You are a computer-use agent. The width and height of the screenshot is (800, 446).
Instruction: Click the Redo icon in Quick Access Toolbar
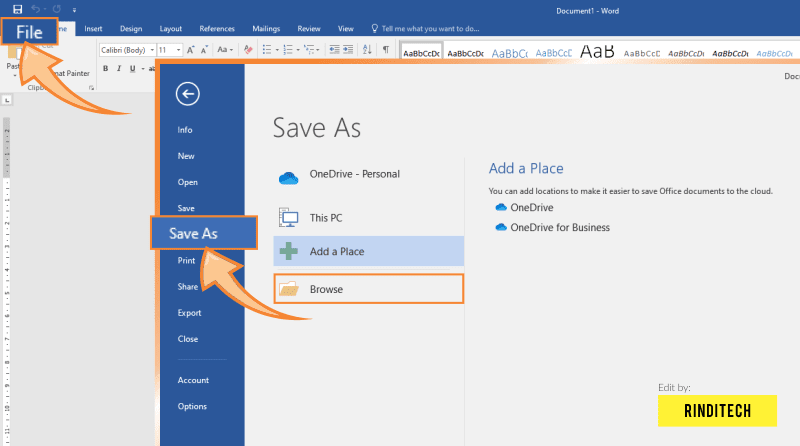[57, 9]
